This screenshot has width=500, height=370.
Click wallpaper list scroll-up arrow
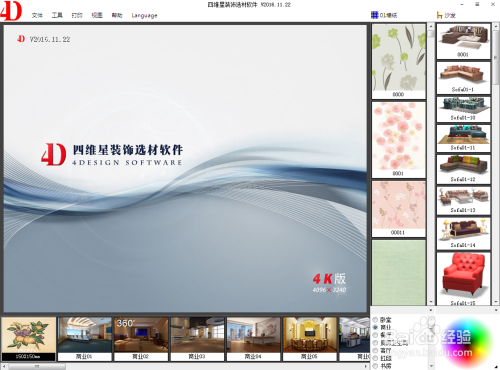tap(431, 26)
